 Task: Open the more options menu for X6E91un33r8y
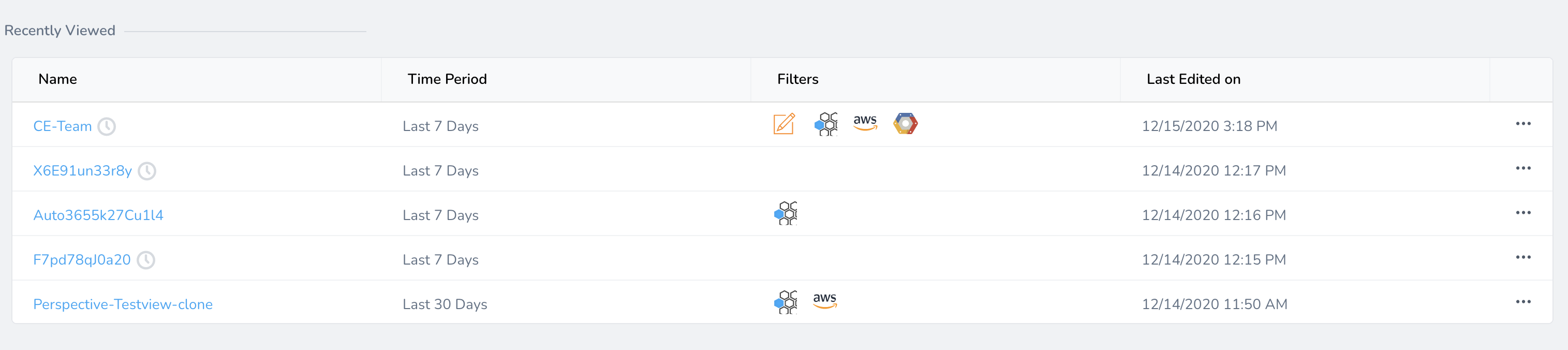coord(1523,168)
